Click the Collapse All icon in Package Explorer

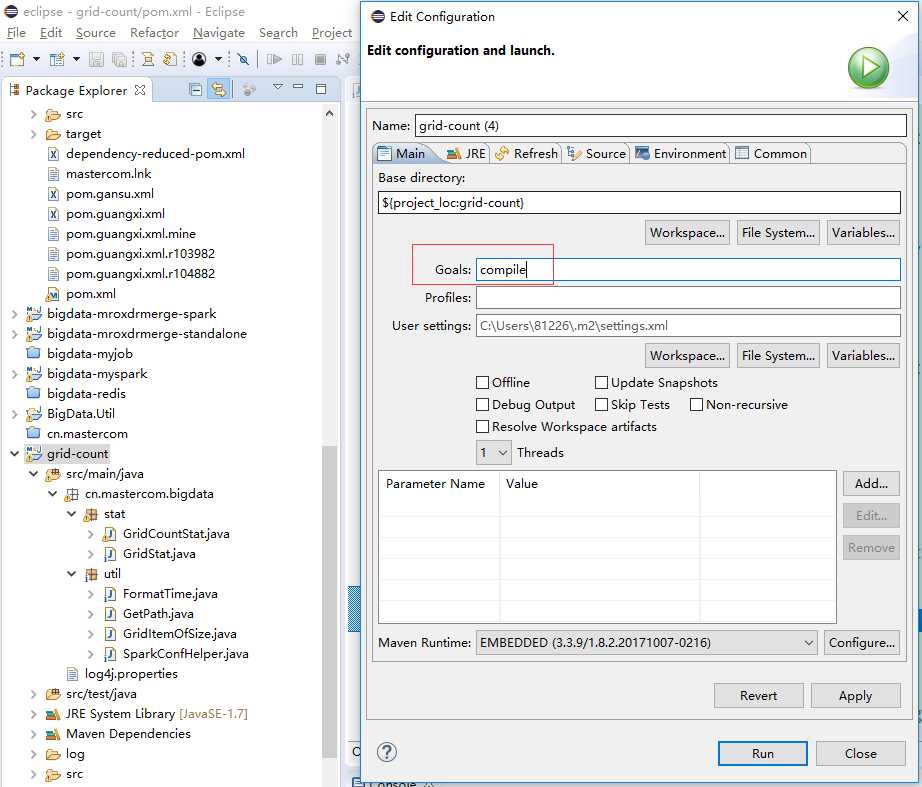pos(197,87)
